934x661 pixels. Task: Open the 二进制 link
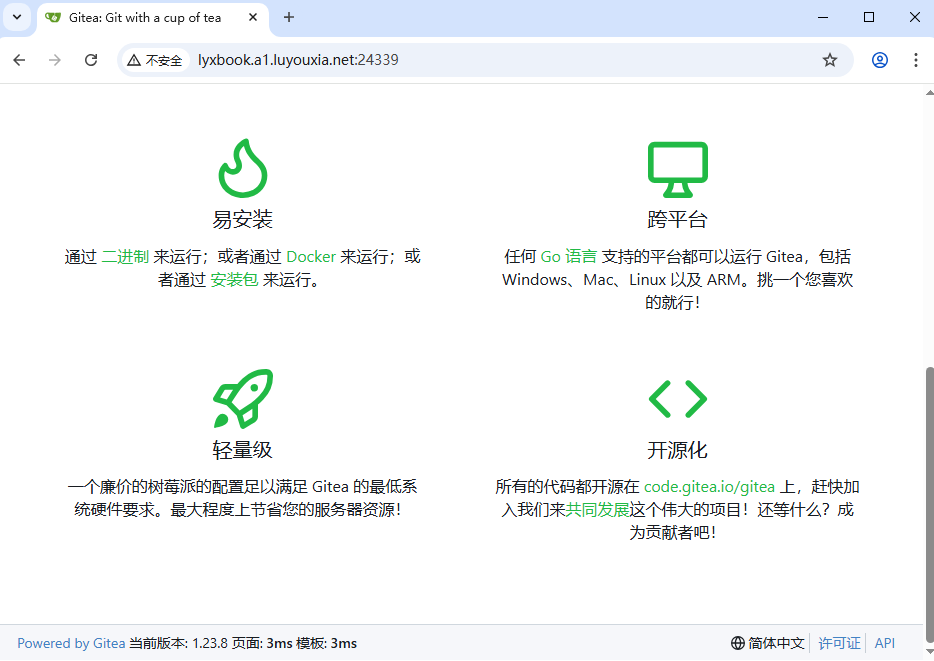click(x=125, y=257)
